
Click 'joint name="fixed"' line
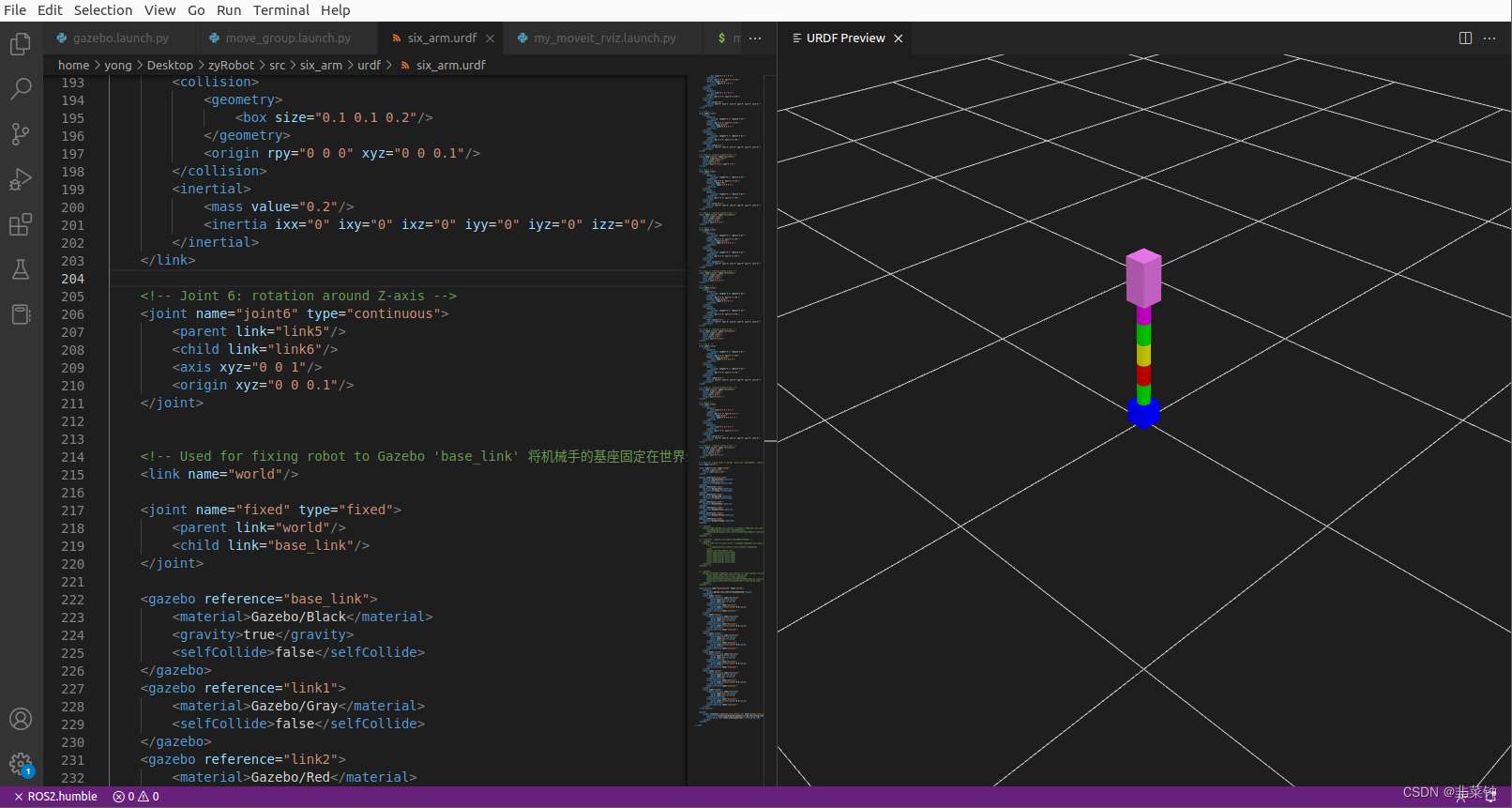(x=270, y=511)
